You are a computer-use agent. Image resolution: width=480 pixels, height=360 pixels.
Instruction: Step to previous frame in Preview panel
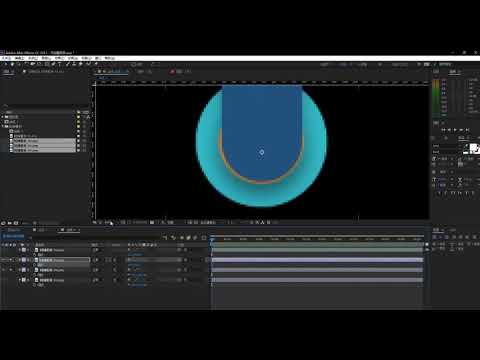pos(449,130)
